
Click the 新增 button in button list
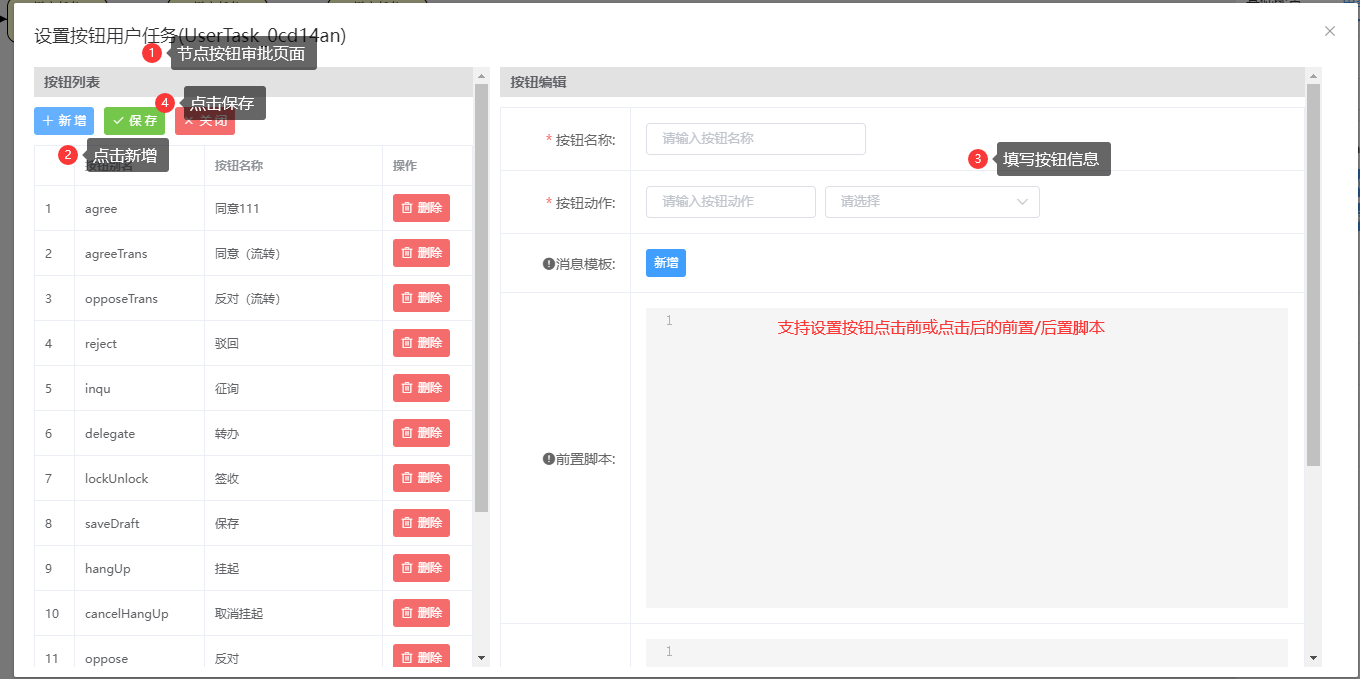click(64, 121)
